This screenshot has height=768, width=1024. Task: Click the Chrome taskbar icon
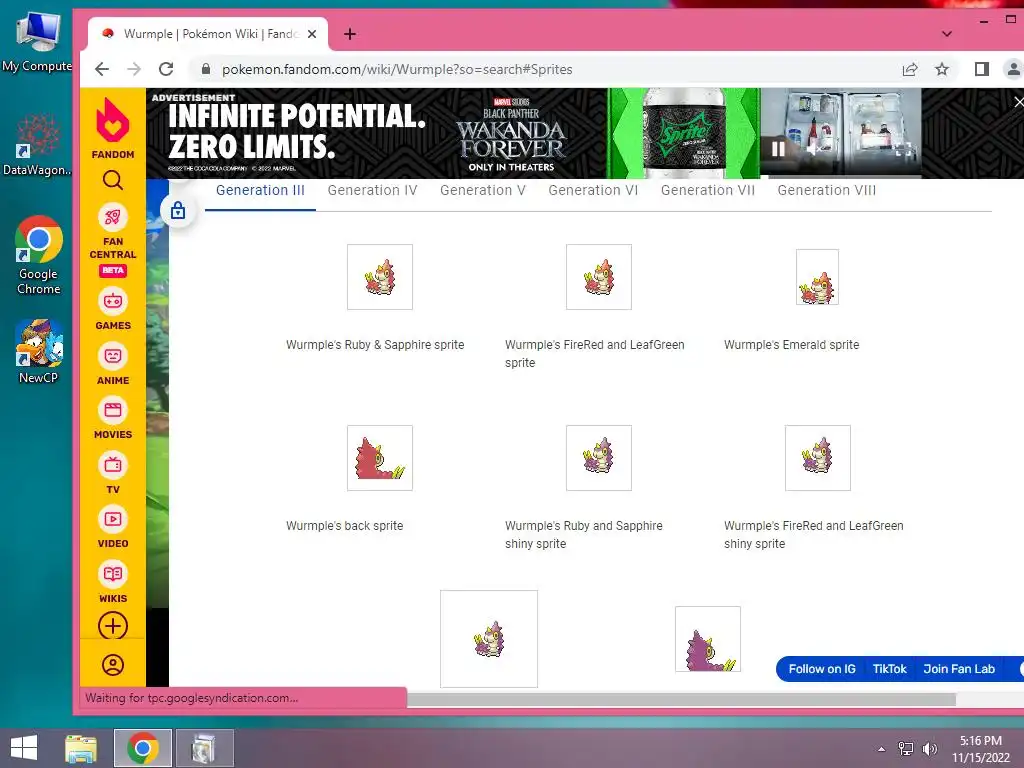(143, 748)
